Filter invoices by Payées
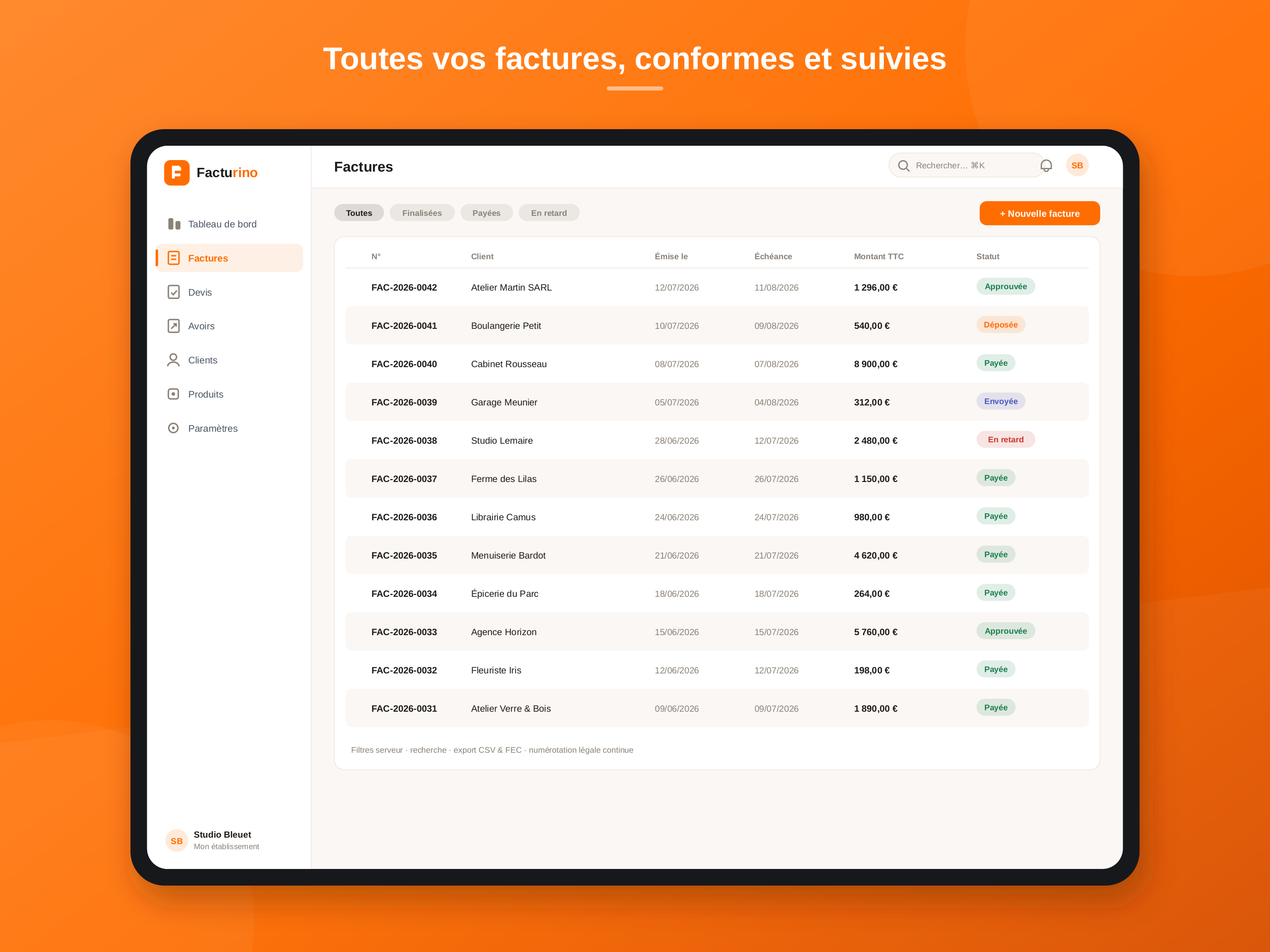Image resolution: width=1270 pixels, height=952 pixels. [x=486, y=213]
